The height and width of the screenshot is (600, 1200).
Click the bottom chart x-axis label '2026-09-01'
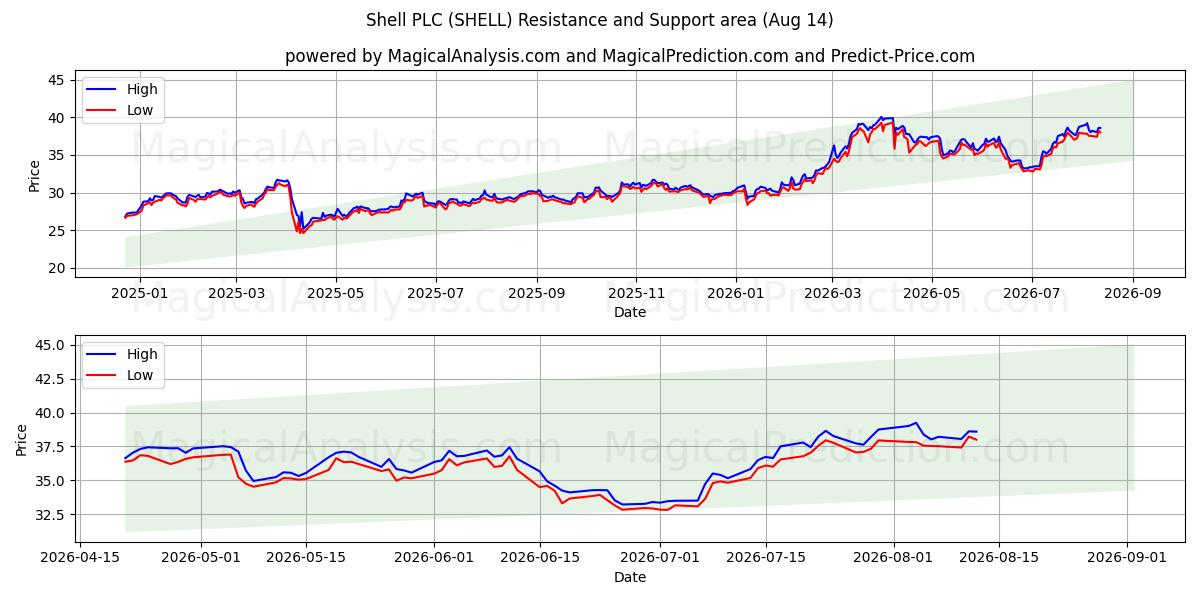[x=1127, y=558]
